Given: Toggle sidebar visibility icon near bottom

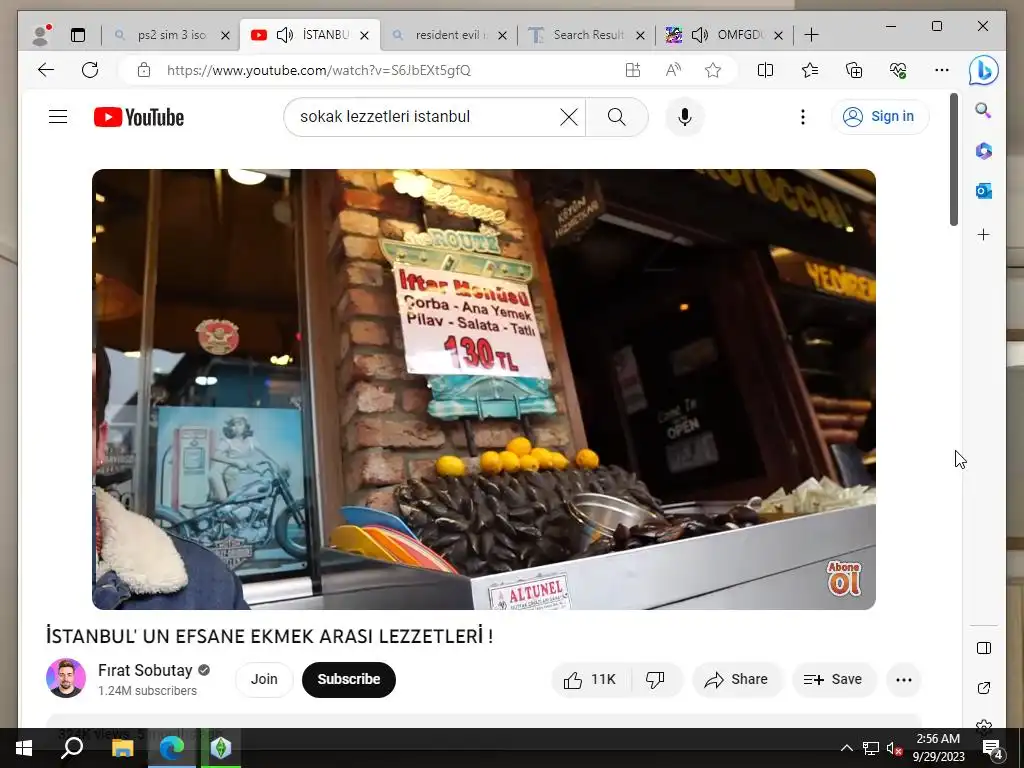Looking at the screenshot, I should [x=984, y=648].
